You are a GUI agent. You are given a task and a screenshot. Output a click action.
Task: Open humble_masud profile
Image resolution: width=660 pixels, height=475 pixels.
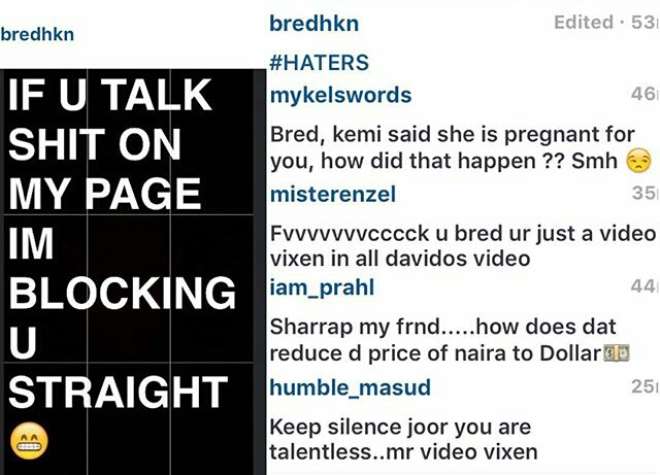point(350,387)
